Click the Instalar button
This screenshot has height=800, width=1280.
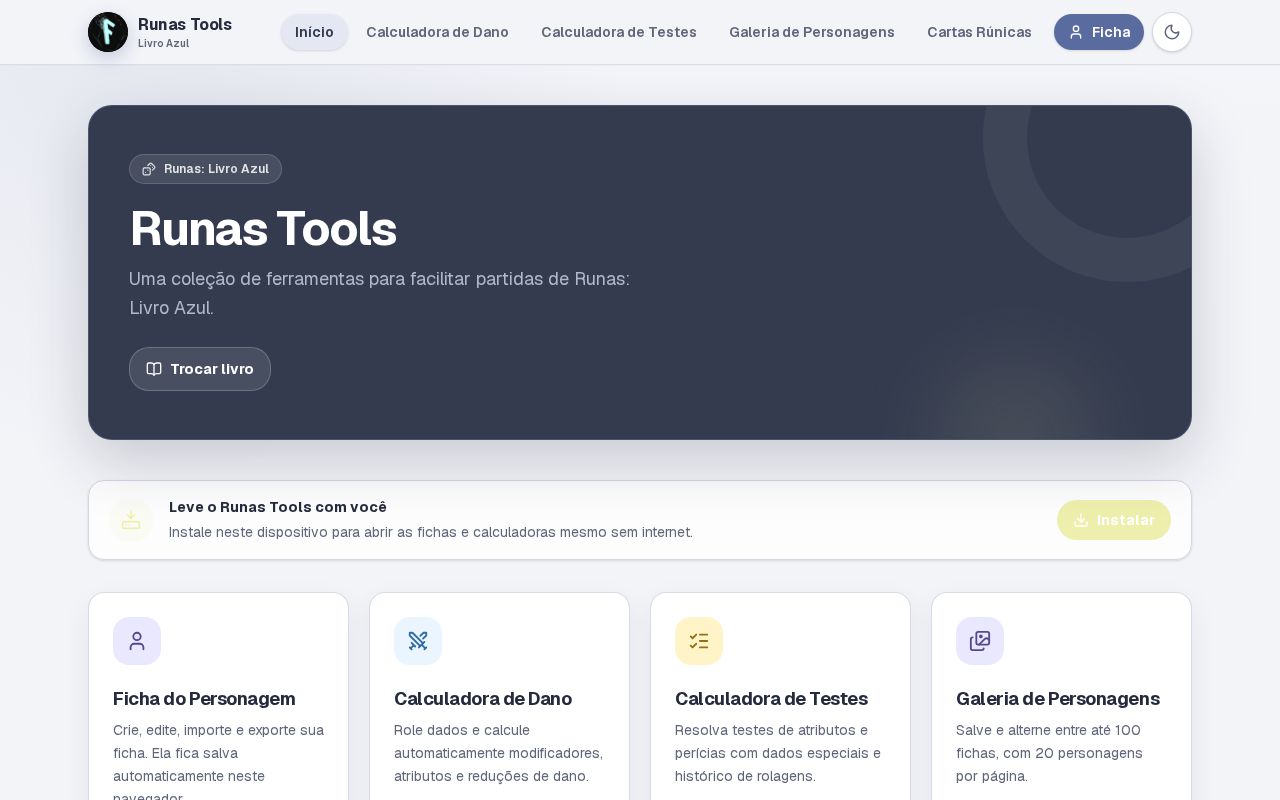[1114, 520]
